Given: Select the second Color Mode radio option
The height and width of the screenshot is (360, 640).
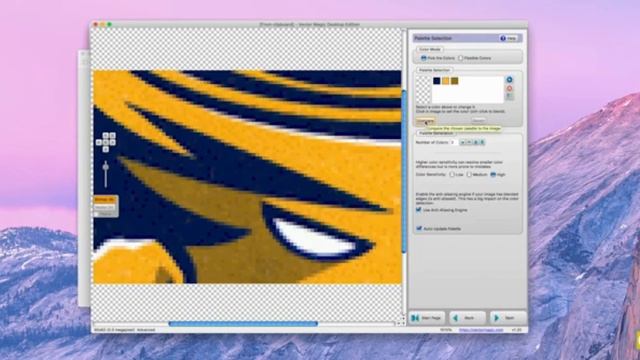Looking at the screenshot, I should pyautogui.click(x=461, y=58).
